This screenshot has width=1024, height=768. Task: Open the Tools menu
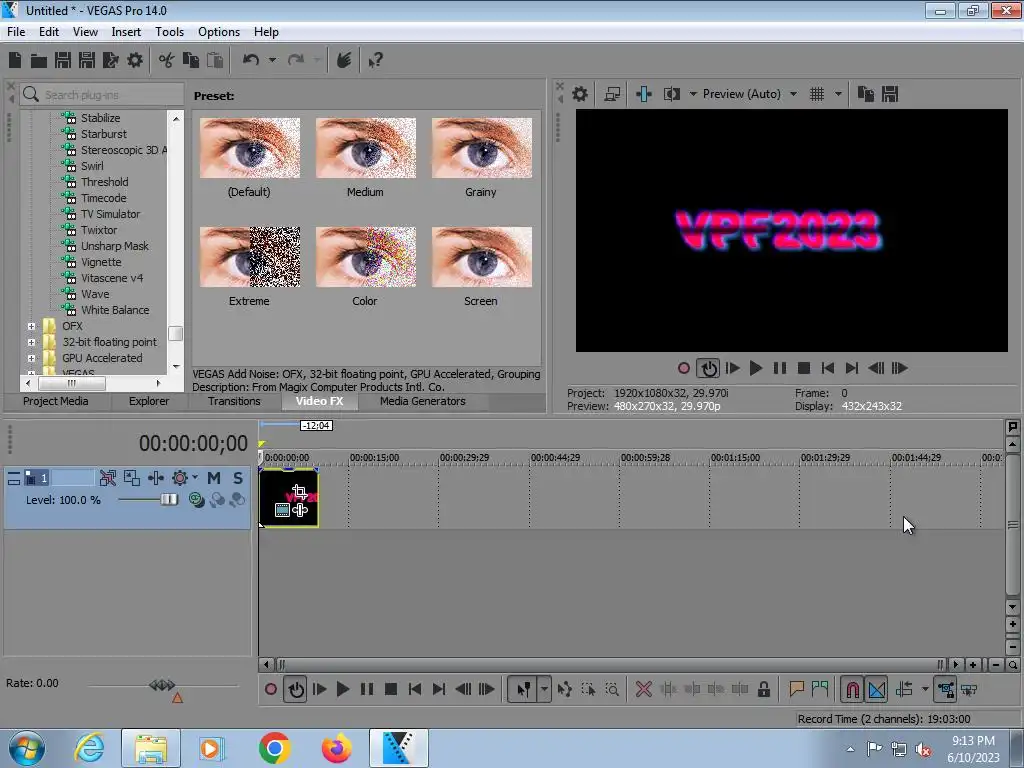(169, 32)
